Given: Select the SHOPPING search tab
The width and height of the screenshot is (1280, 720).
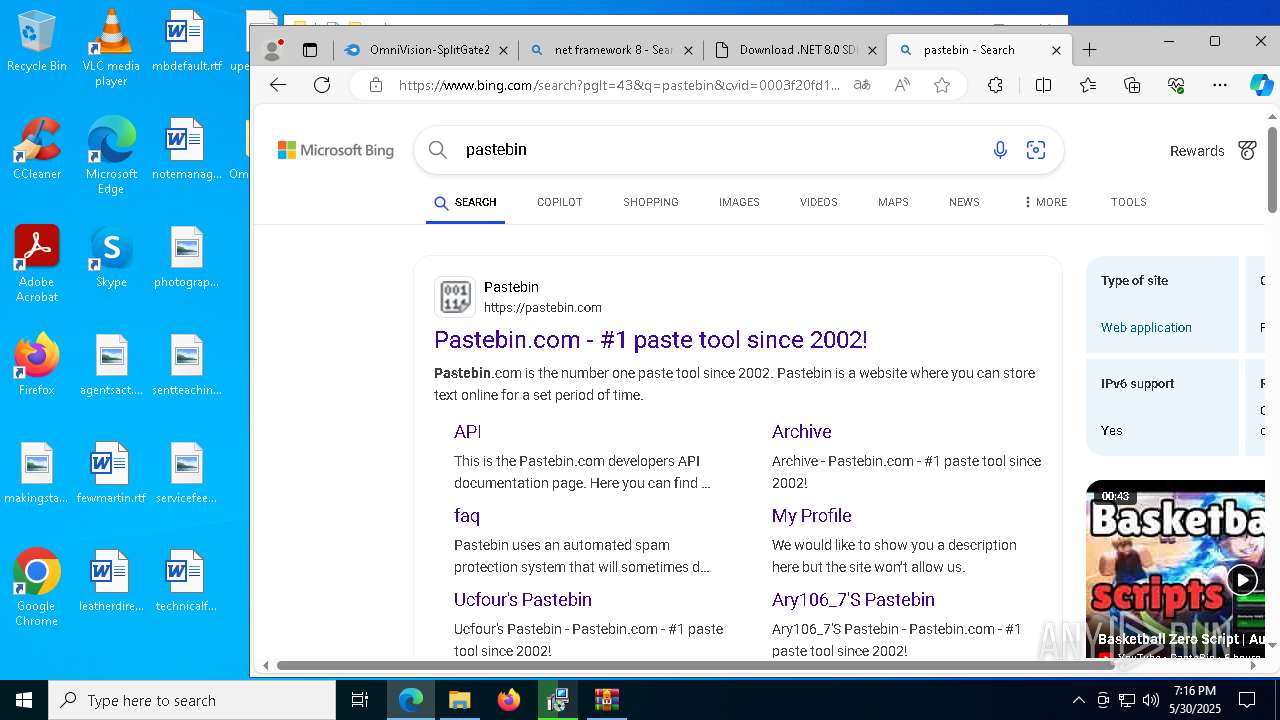Looking at the screenshot, I should [x=651, y=202].
